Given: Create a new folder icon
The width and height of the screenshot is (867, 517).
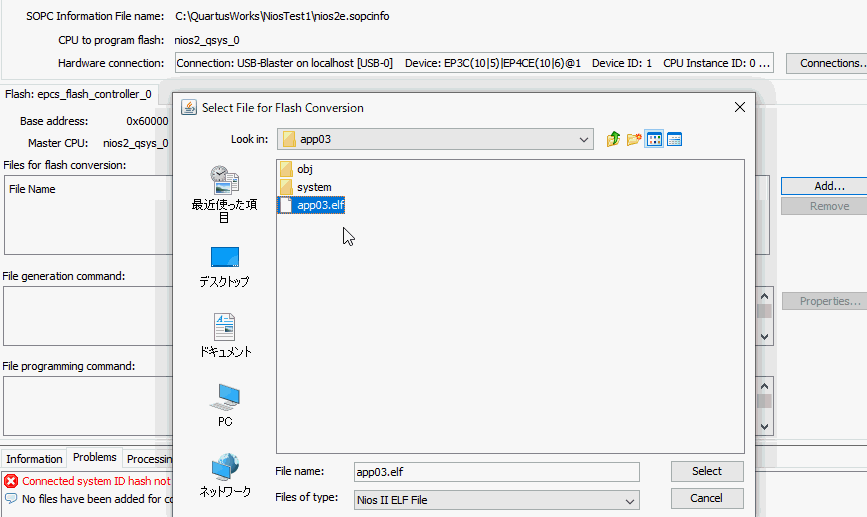Looking at the screenshot, I should 634,139.
